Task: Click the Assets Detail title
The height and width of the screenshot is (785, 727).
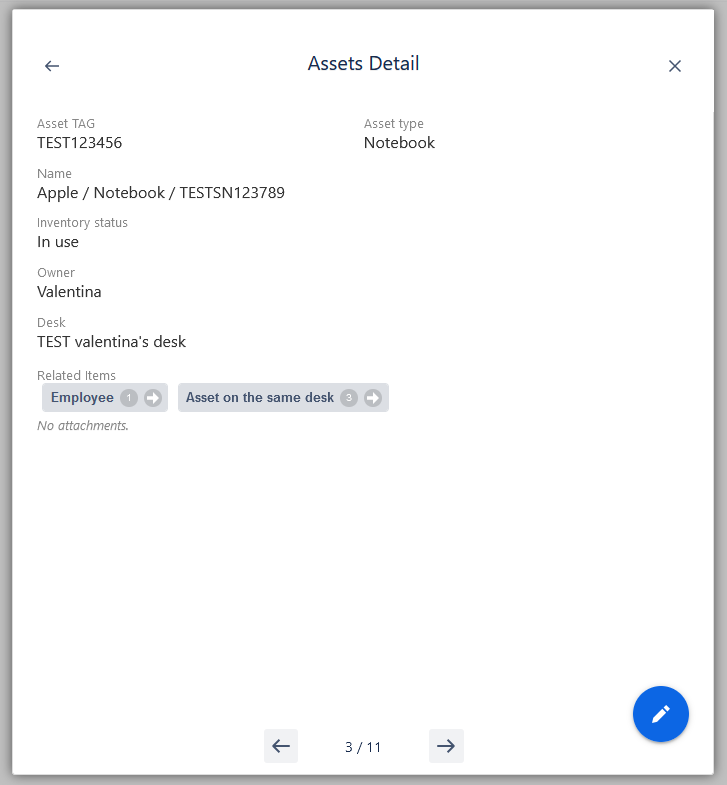Action: (x=363, y=64)
